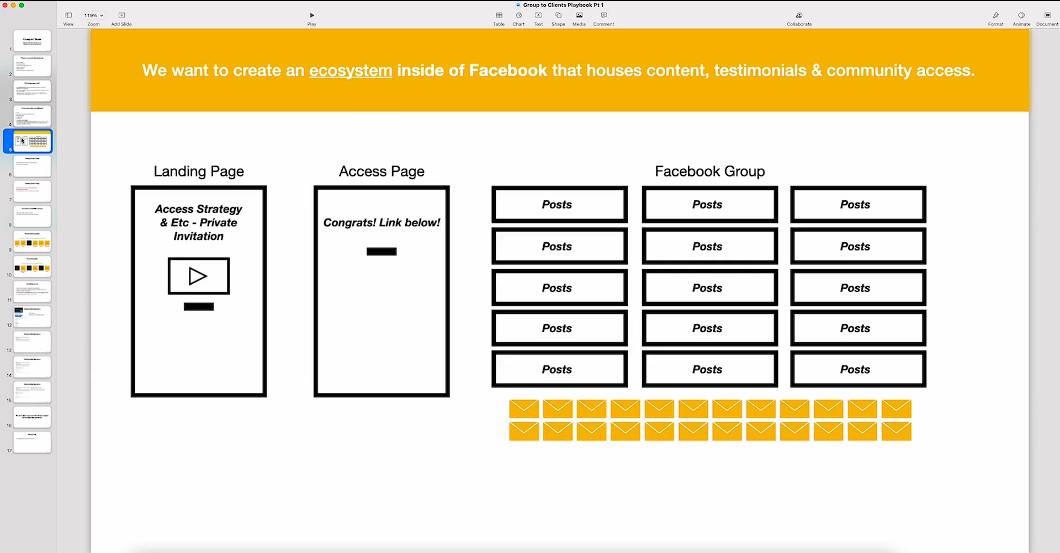Play the slideshow
Viewport: 1060px width, 553px height.
click(x=312, y=16)
